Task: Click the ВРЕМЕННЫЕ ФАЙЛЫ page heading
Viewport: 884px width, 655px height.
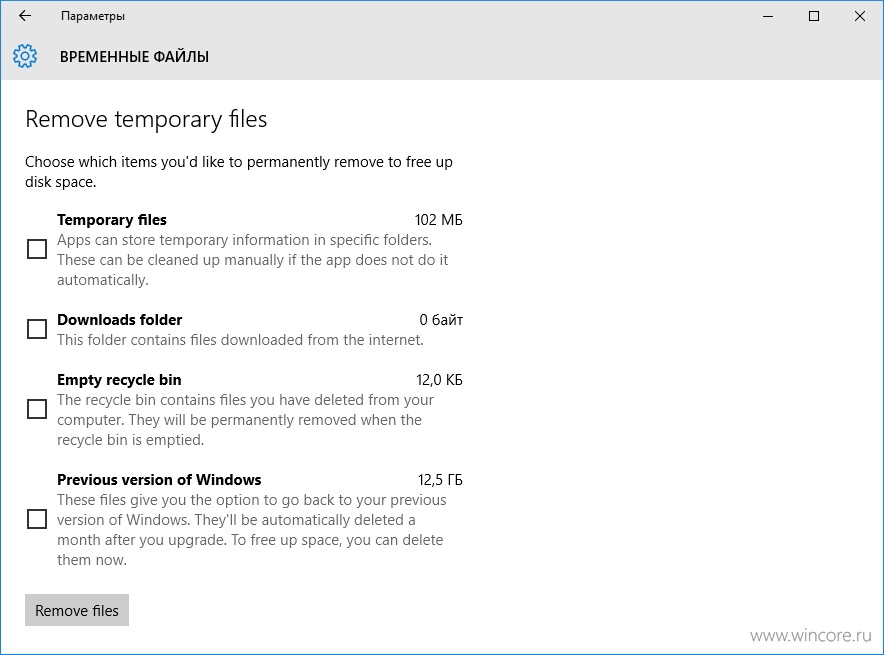Action: [134, 57]
